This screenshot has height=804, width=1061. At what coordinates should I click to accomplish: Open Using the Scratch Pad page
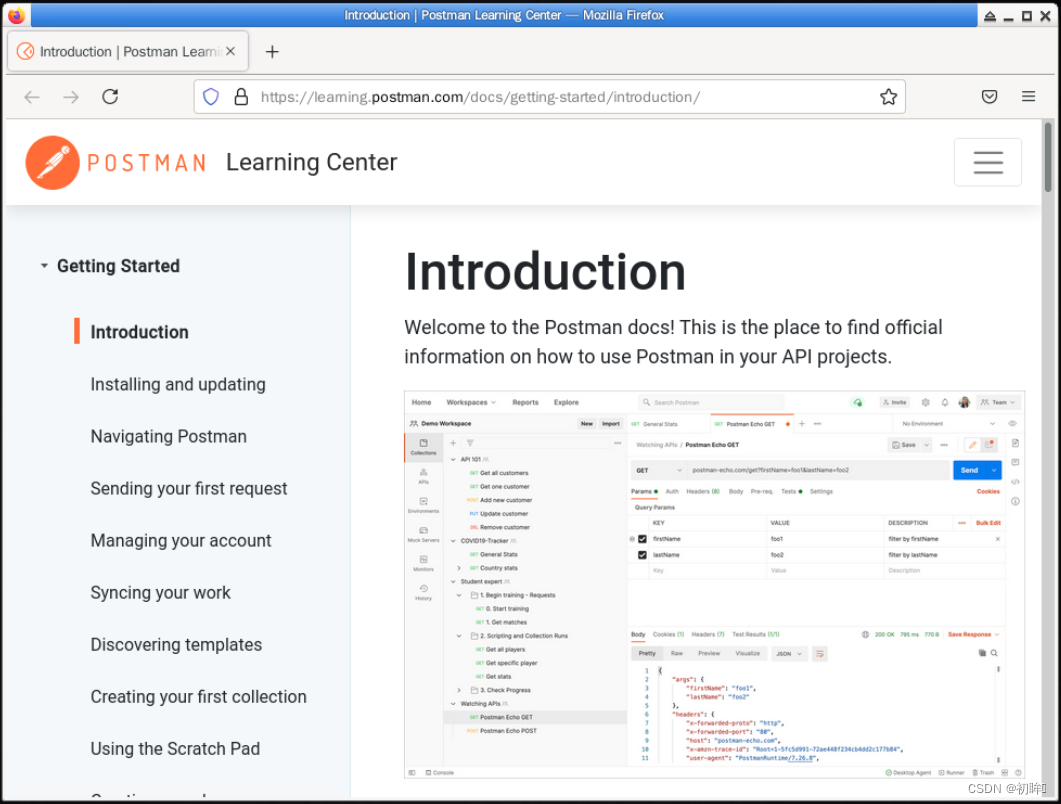pyautogui.click(x=175, y=749)
